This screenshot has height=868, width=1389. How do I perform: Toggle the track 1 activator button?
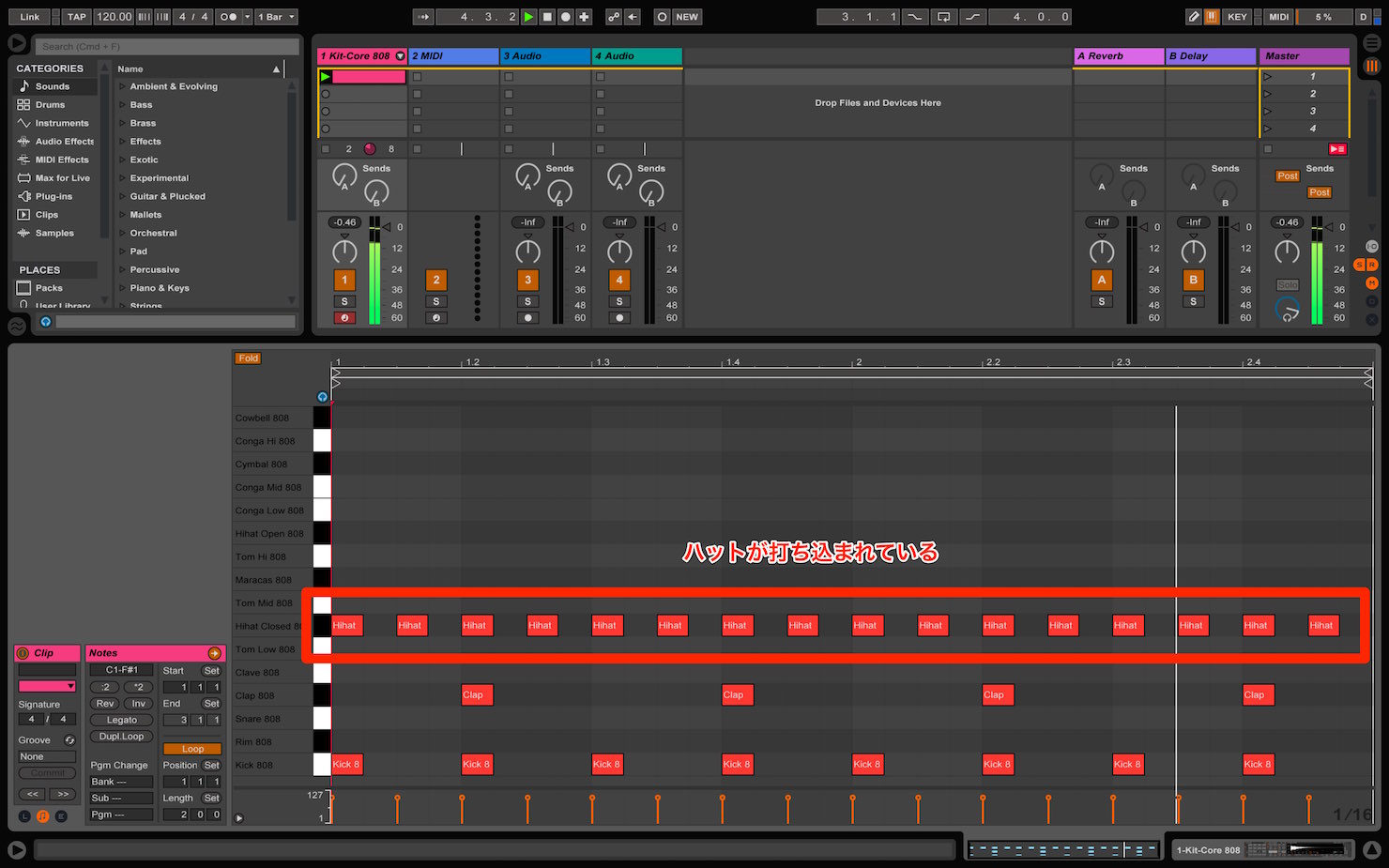pos(344,280)
